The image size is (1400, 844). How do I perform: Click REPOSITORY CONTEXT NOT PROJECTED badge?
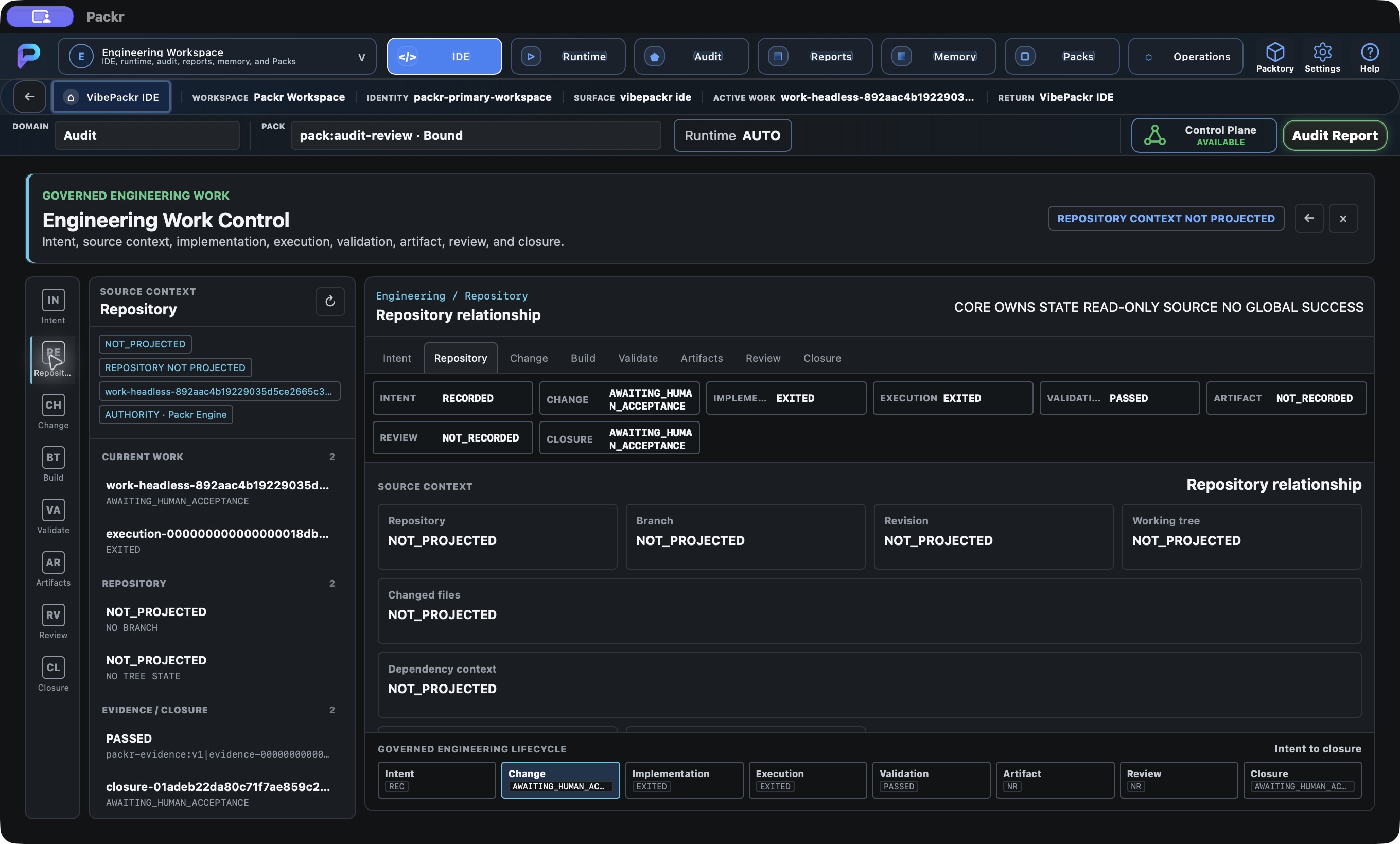click(1166, 218)
